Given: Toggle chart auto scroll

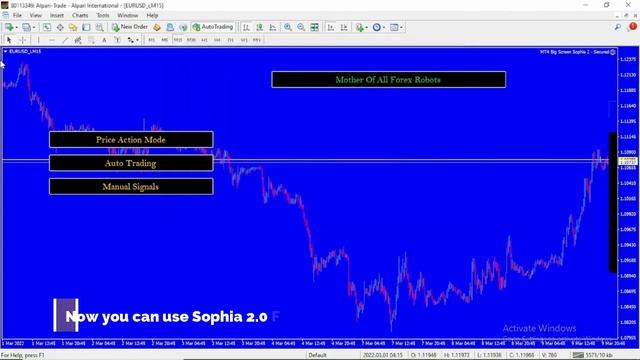Looking at the screenshot, I should tap(331, 27).
